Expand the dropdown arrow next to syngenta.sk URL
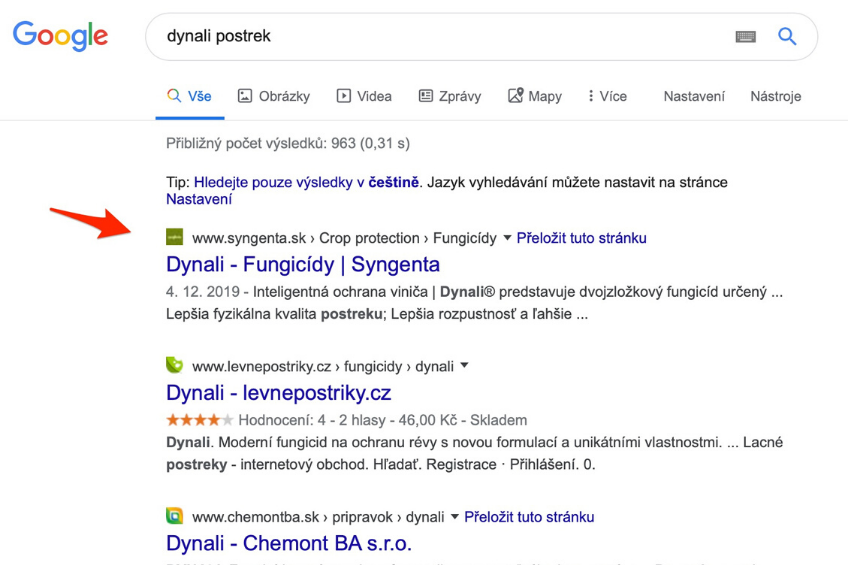The image size is (848, 565). pyautogui.click(x=507, y=238)
